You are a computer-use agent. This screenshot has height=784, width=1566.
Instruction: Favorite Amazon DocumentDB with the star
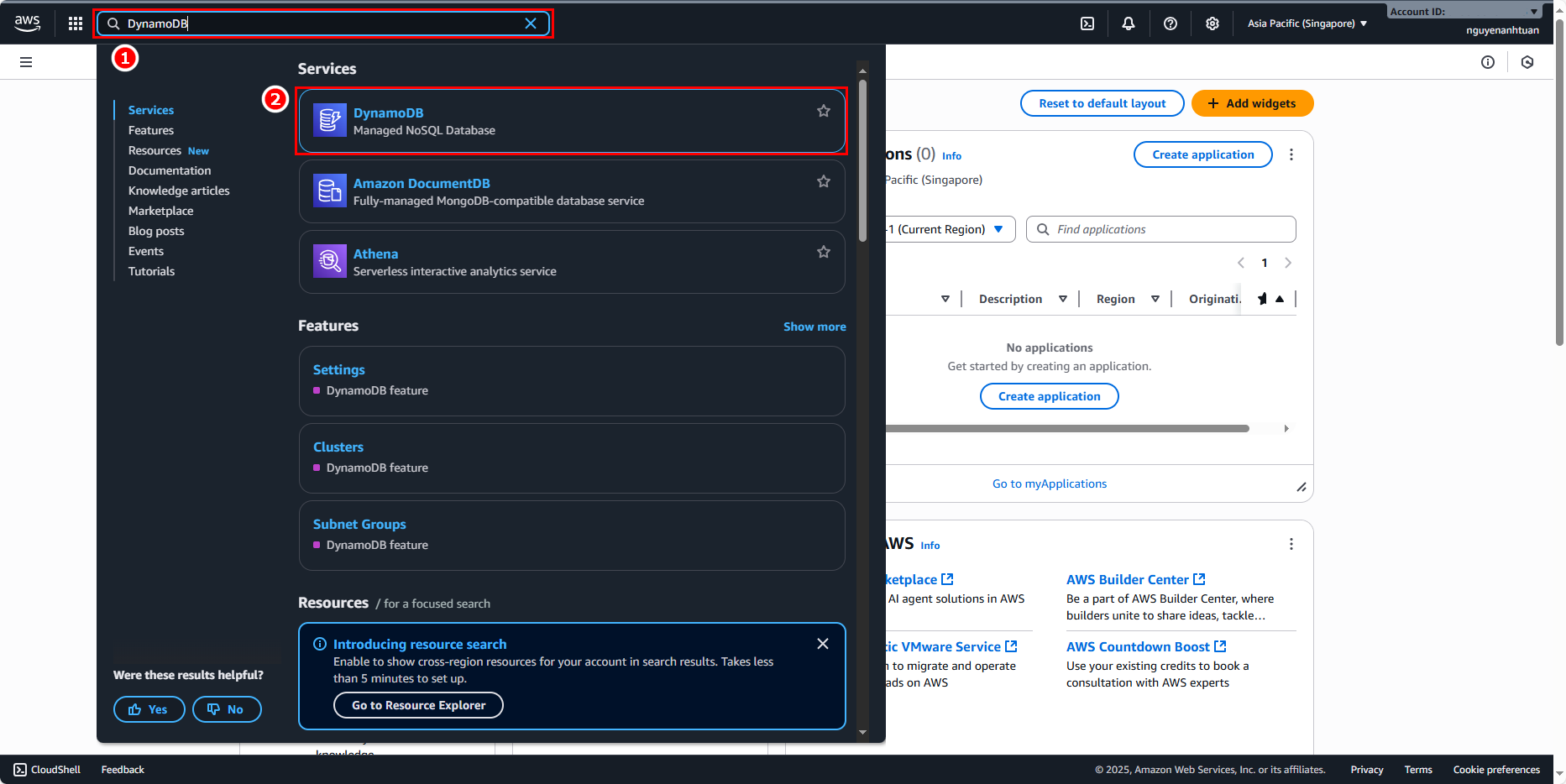[824, 181]
